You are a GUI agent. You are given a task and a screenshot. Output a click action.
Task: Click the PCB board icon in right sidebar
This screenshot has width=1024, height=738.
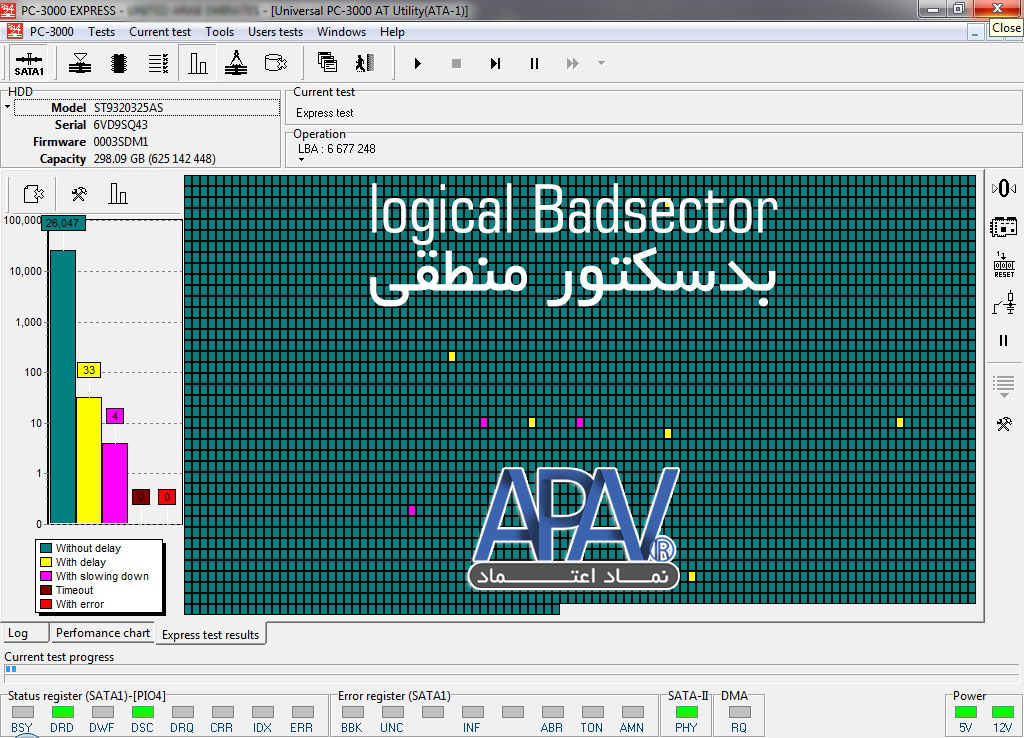point(1004,227)
